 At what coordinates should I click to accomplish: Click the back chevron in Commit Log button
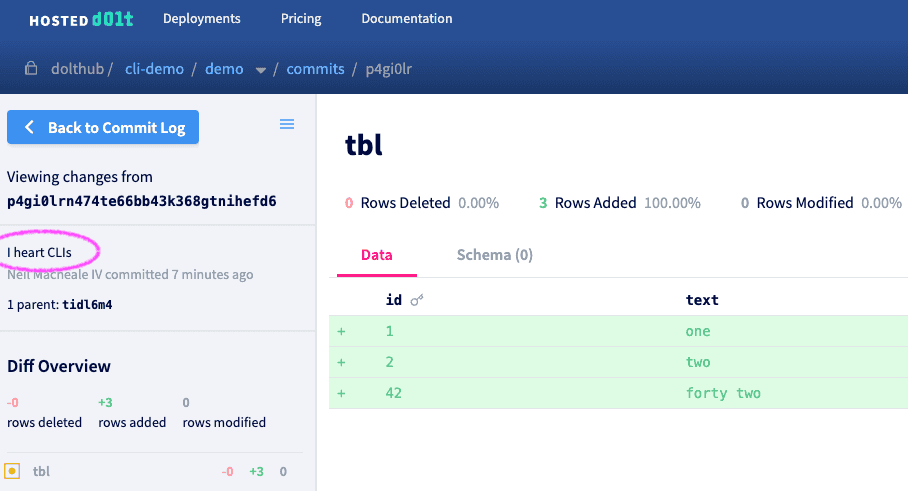[29, 127]
